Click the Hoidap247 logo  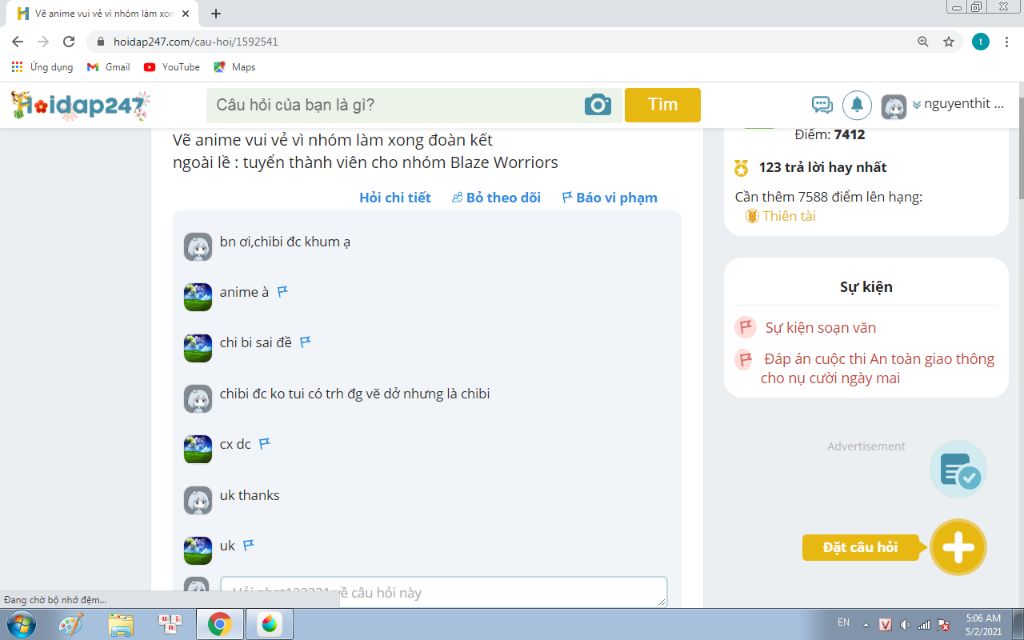80,105
